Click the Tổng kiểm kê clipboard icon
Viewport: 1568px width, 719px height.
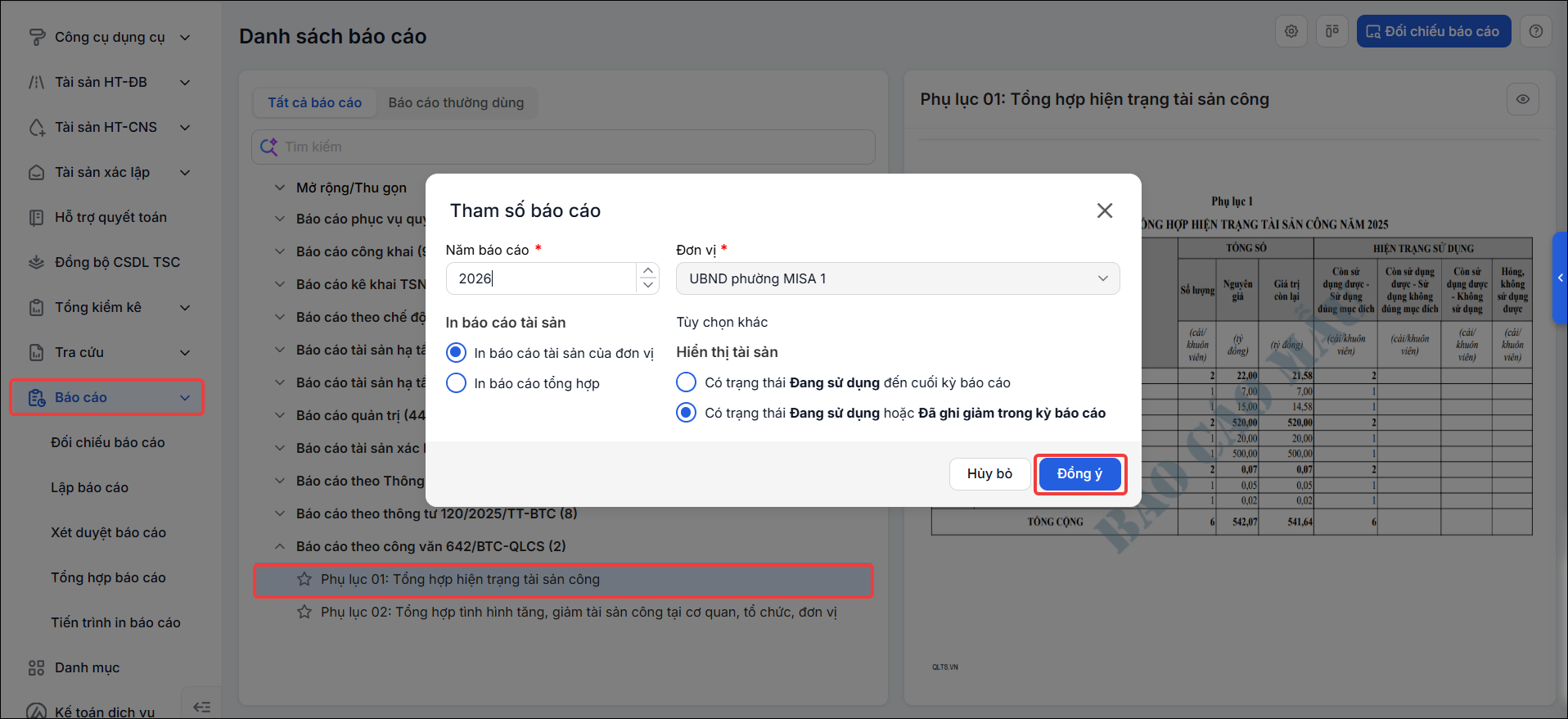[37, 307]
